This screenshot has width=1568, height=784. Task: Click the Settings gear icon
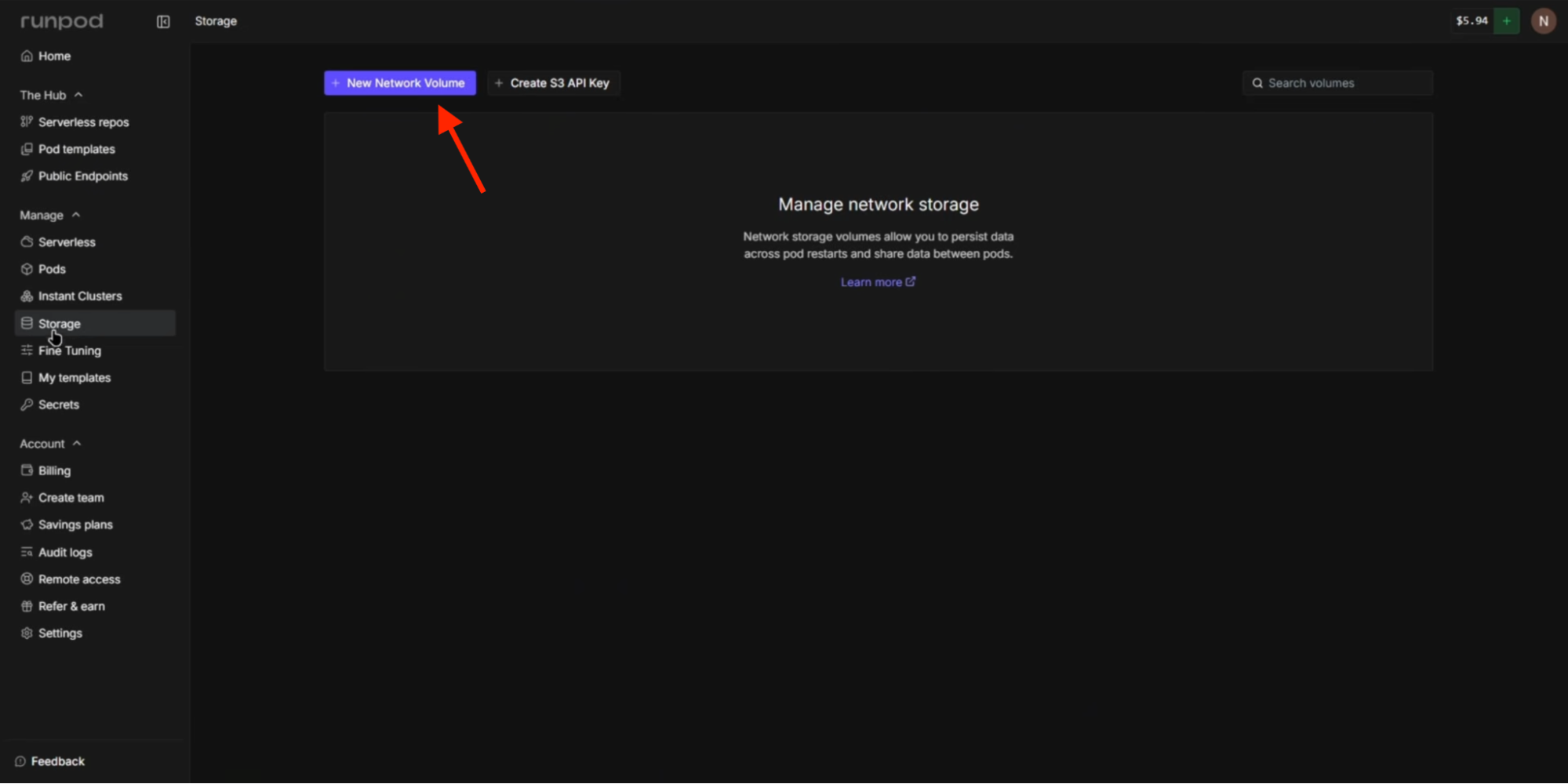click(27, 633)
